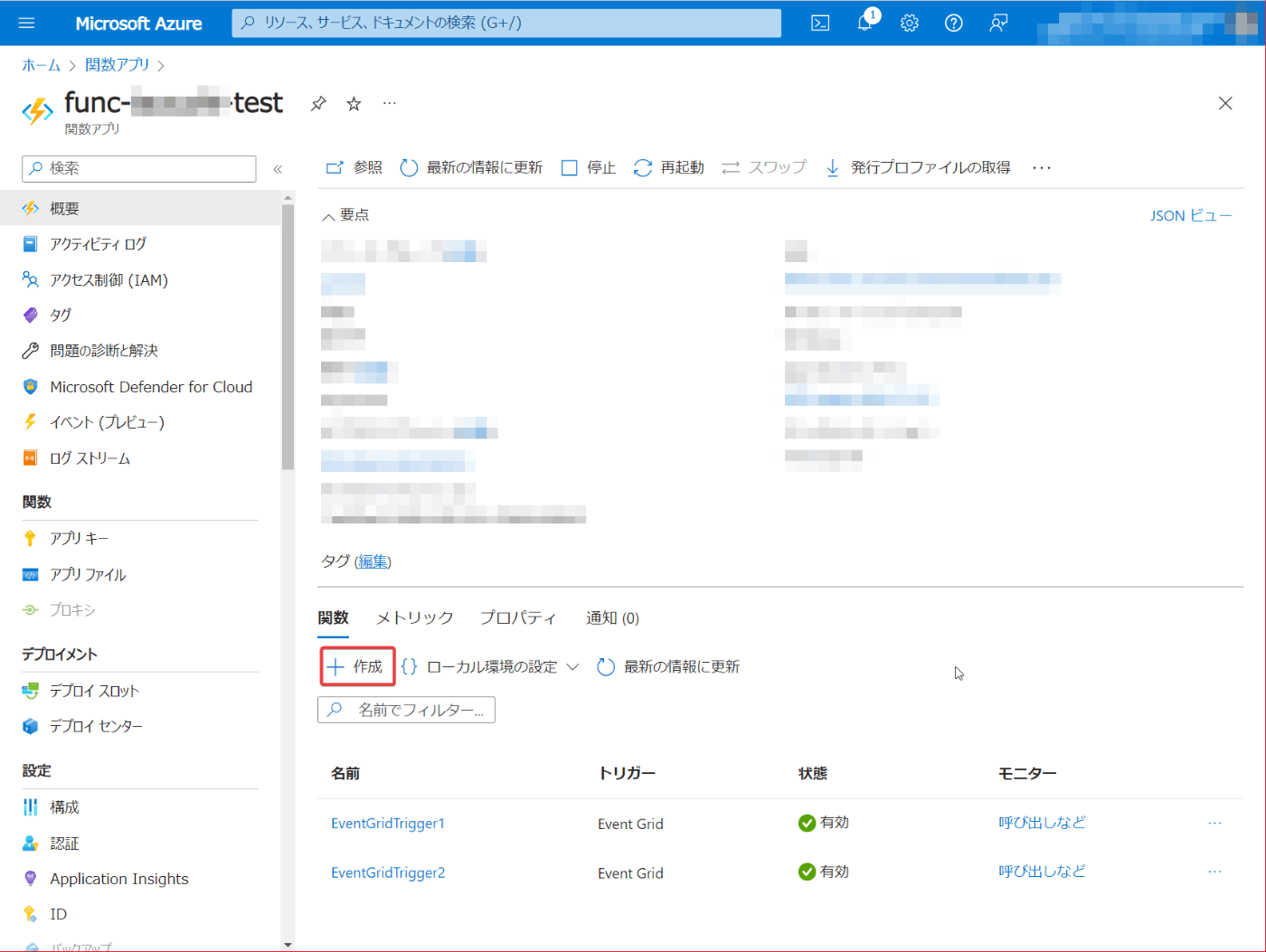Collapse the left sidebar menu

278,169
